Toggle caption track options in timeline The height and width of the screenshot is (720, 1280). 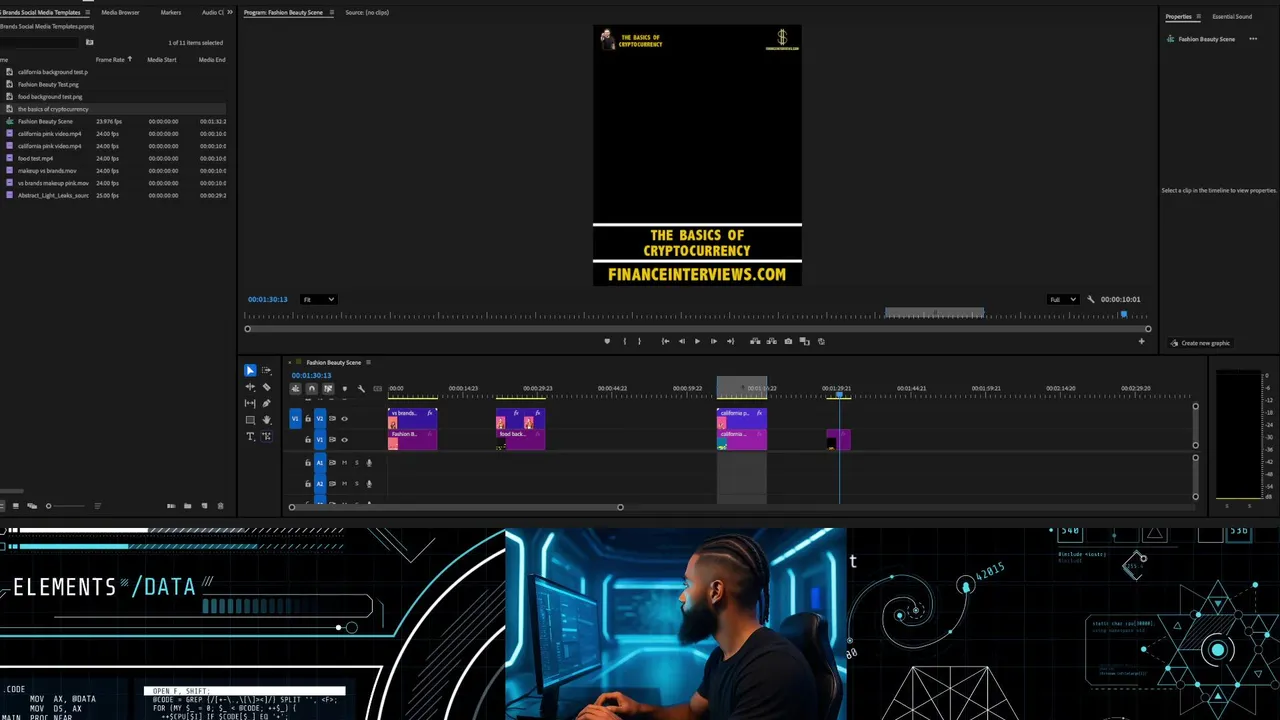click(377, 389)
